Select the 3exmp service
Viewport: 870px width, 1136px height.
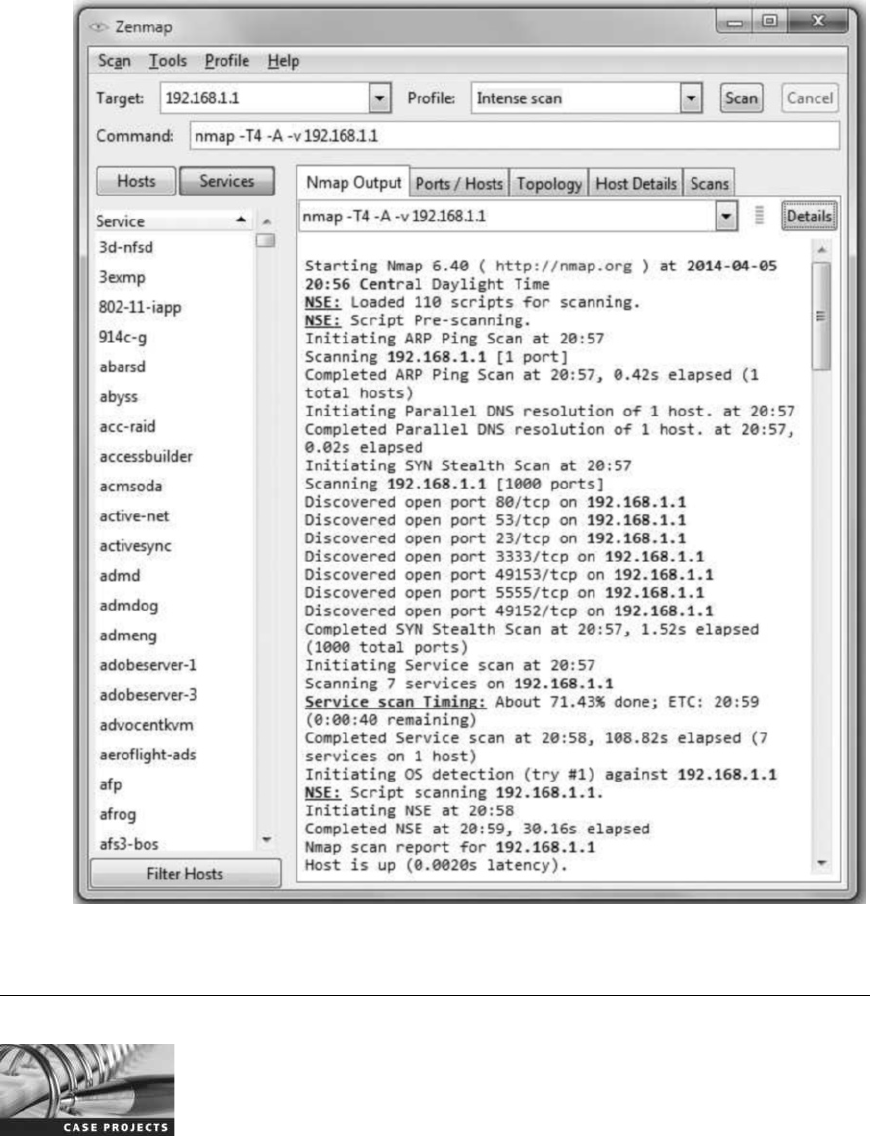coord(122,277)
